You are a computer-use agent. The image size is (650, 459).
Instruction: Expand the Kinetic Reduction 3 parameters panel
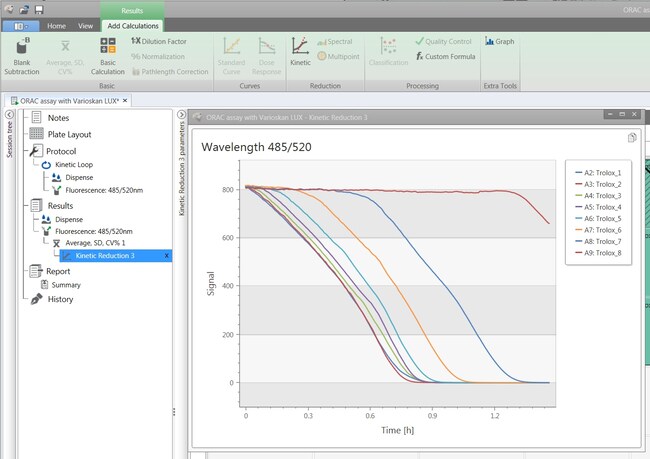click(x=181, y=114)
